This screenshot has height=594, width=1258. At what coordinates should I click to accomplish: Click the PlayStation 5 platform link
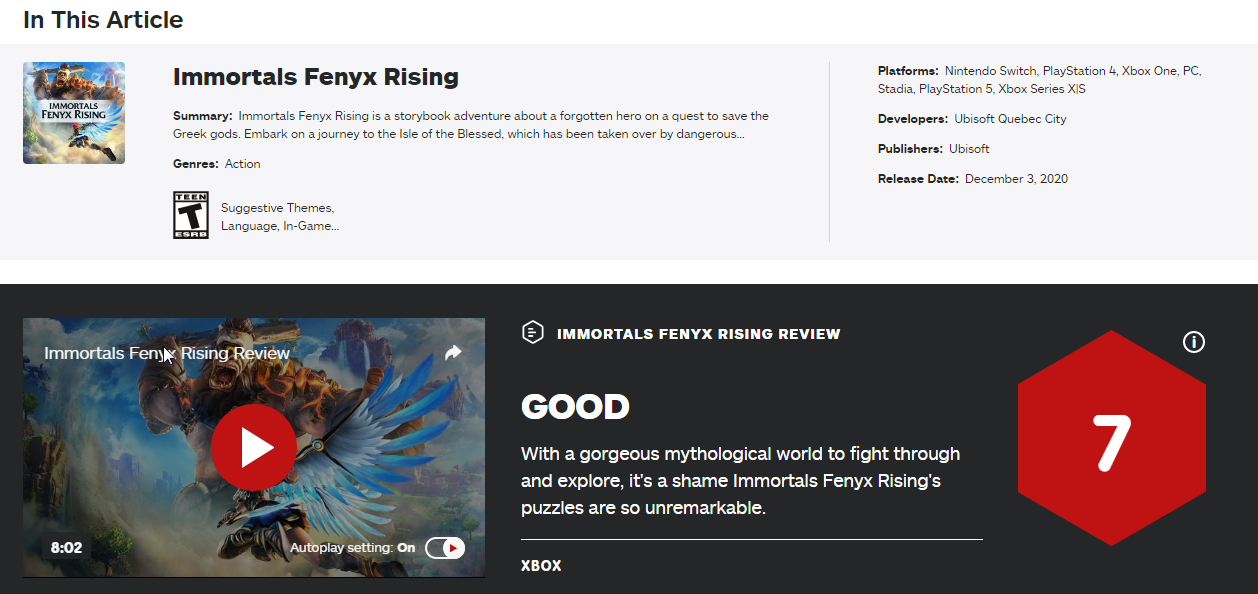pyautogui.click(x=955, y=89)
